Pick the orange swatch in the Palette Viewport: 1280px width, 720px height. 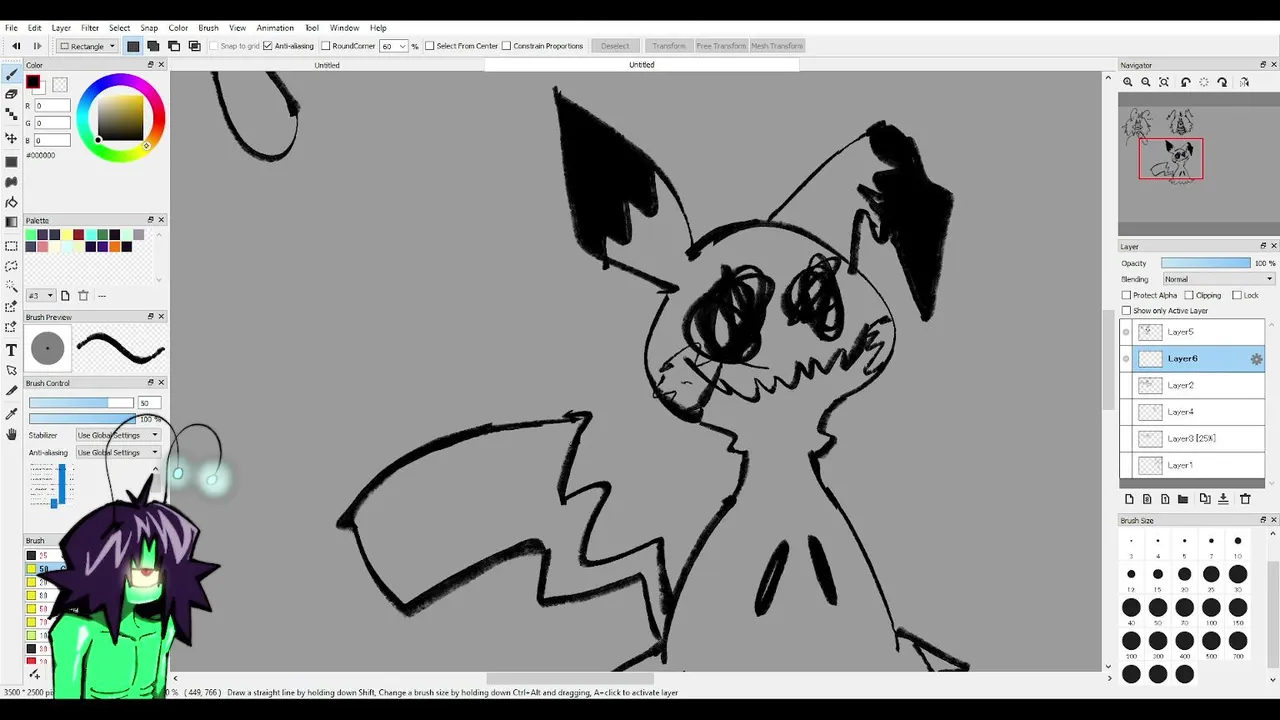click(x=115, y=247)
